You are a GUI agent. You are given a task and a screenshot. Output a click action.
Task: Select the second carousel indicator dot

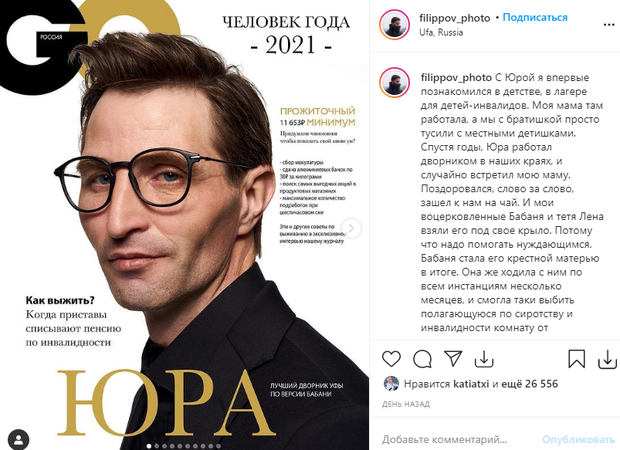coord(157,446)
